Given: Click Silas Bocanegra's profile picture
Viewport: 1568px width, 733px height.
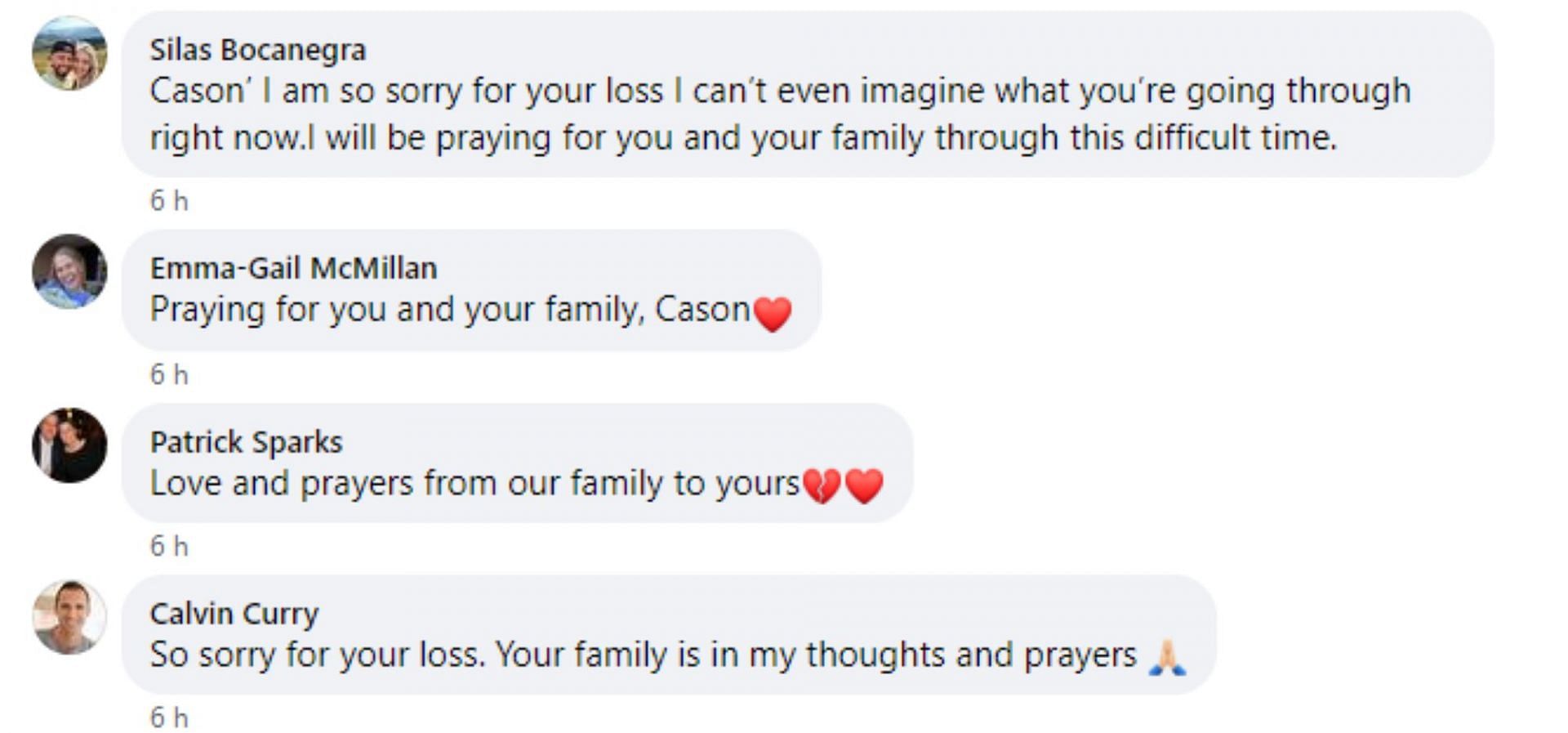Looking at the screenshot, I should (69, 53).
